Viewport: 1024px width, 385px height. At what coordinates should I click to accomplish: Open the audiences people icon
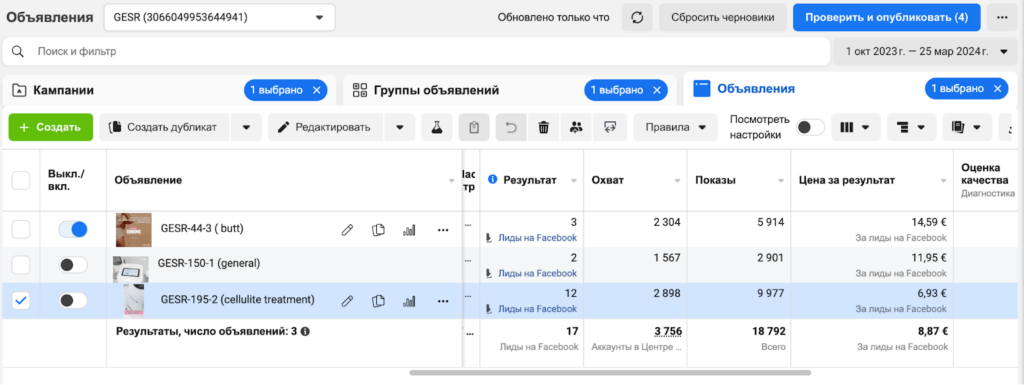coord(575,128)
